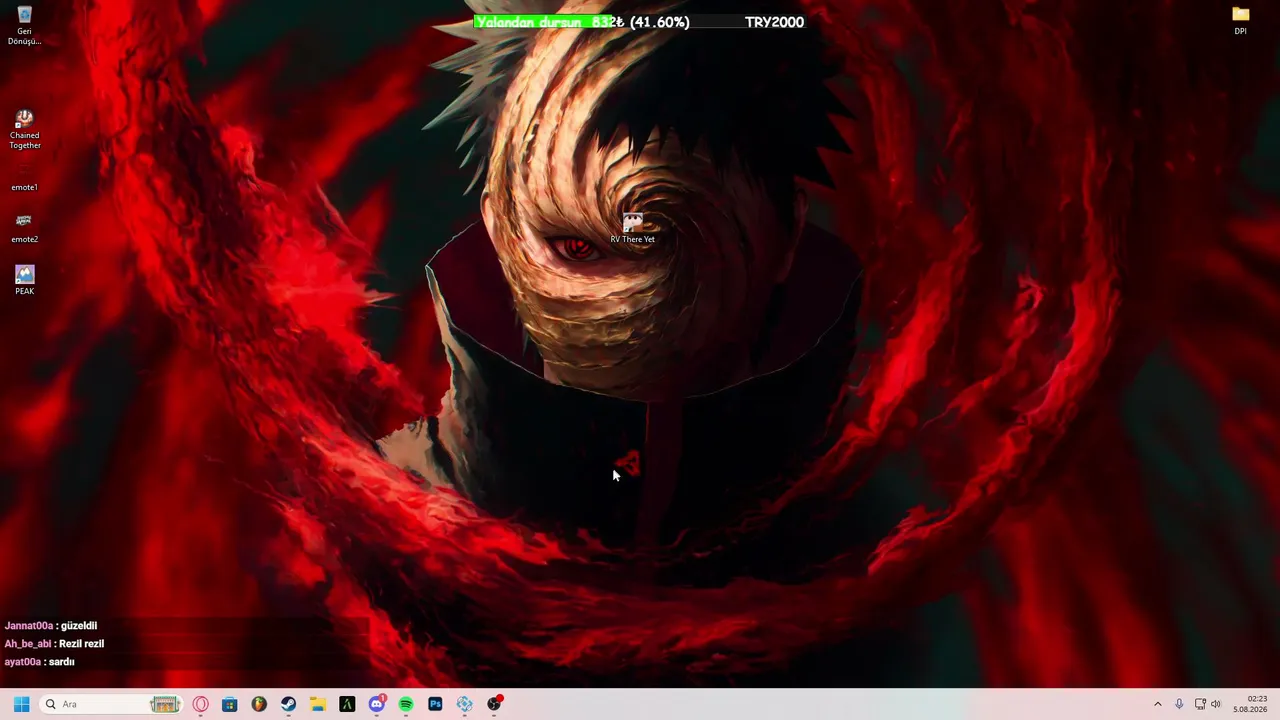Select the emote2 desktop file
The image size is (1280, 720).
point(24,229)
